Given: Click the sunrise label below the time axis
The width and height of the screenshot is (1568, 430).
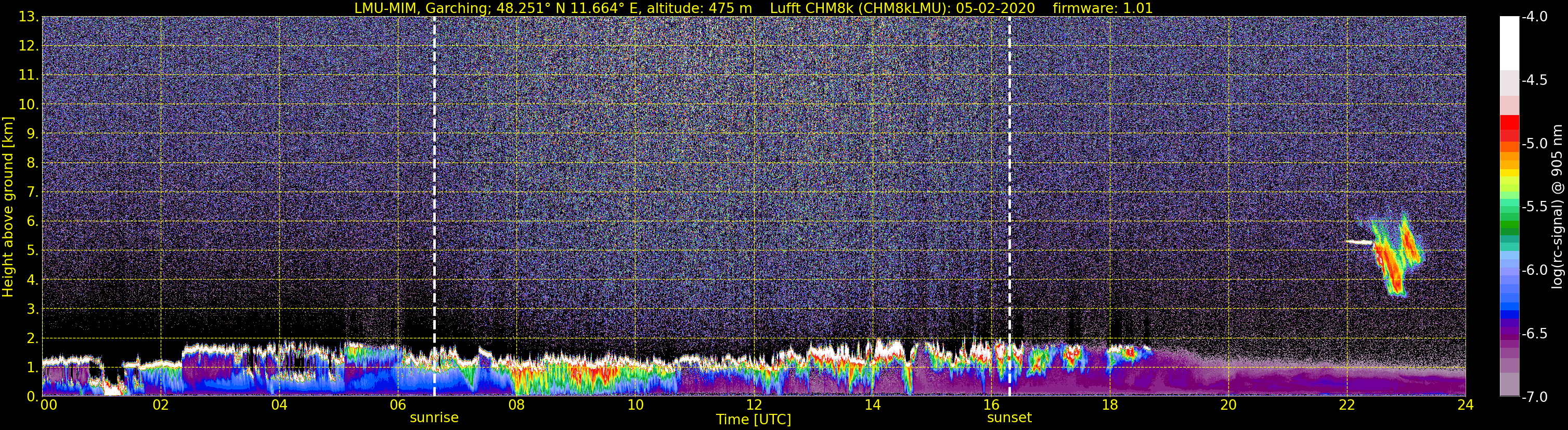Looking at the screenshot, I should [434, 417].
